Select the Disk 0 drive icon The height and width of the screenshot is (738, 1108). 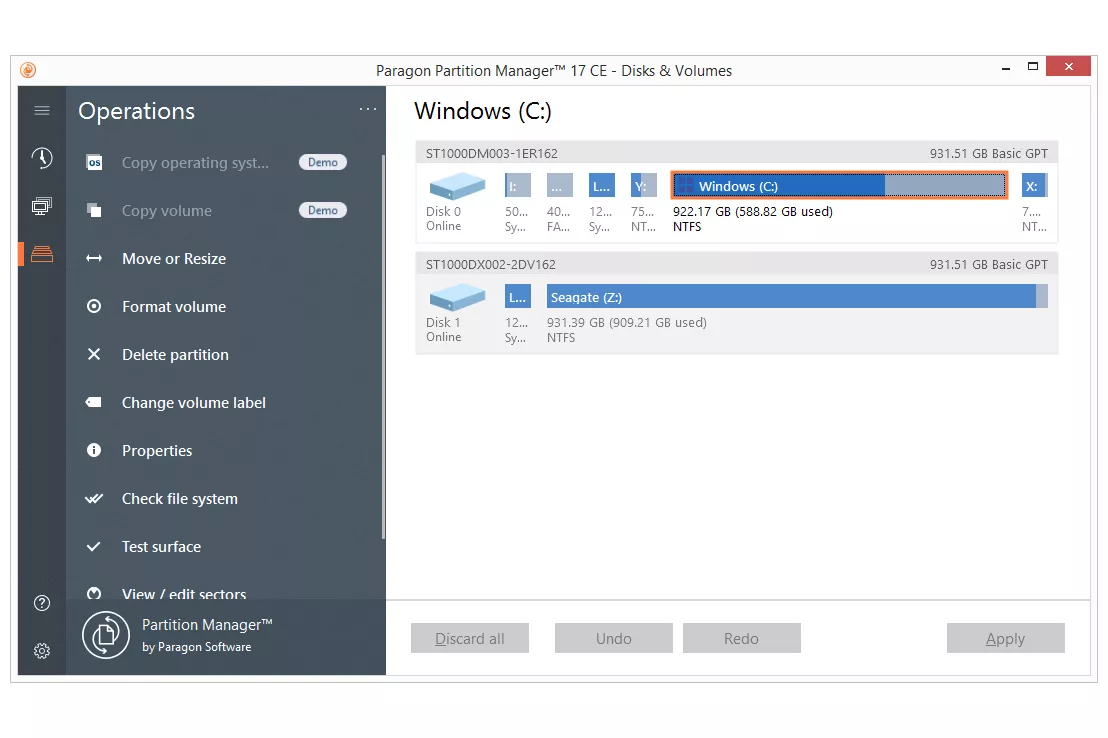(457, 185)
